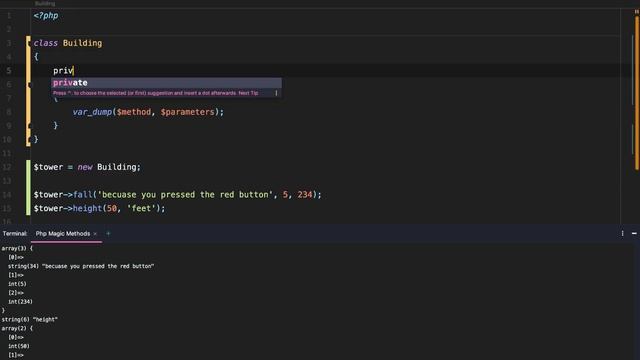Select the 'private' autocomplete suggestion

[x=166, y=83]
